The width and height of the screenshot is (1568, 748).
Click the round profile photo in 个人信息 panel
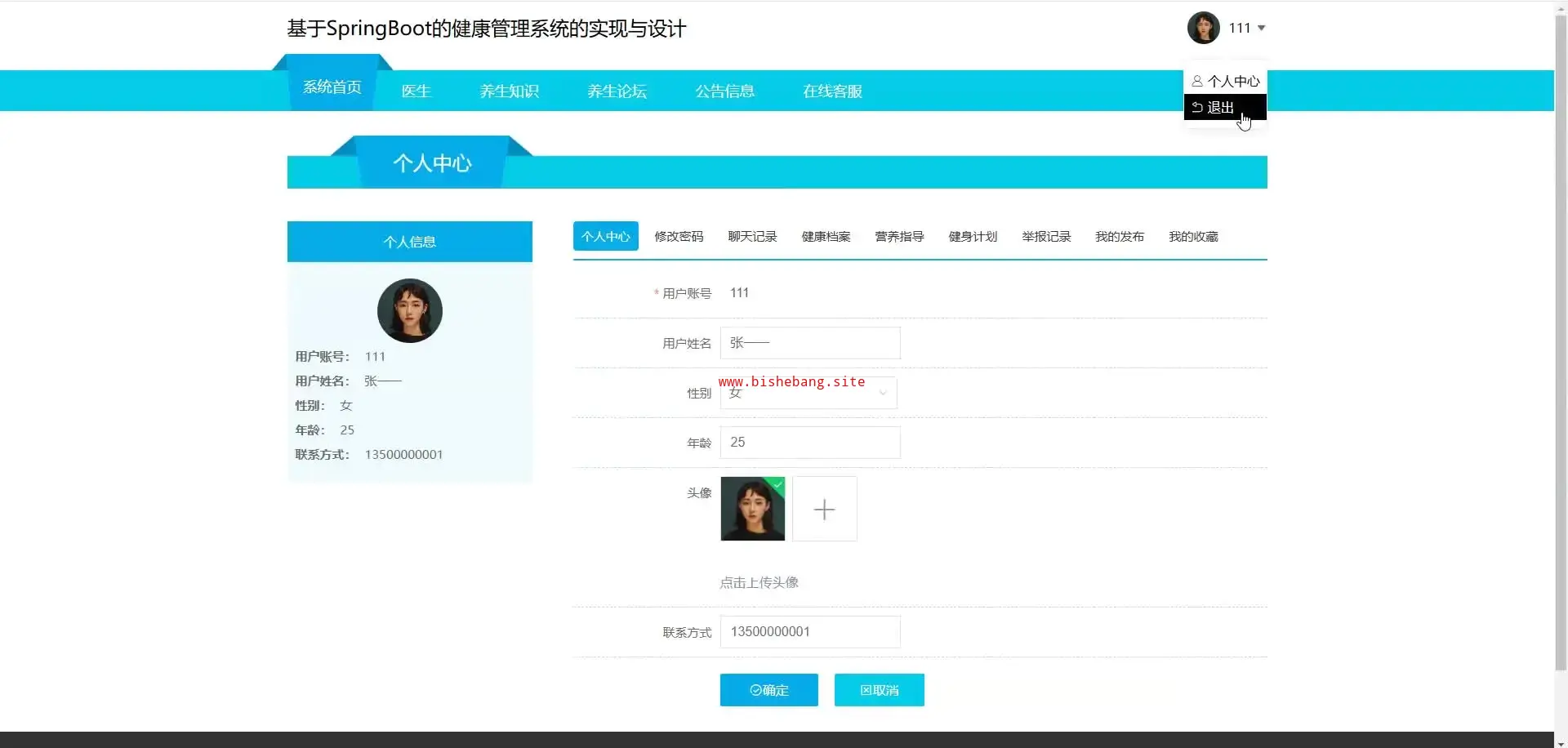(x=409, y=310)
